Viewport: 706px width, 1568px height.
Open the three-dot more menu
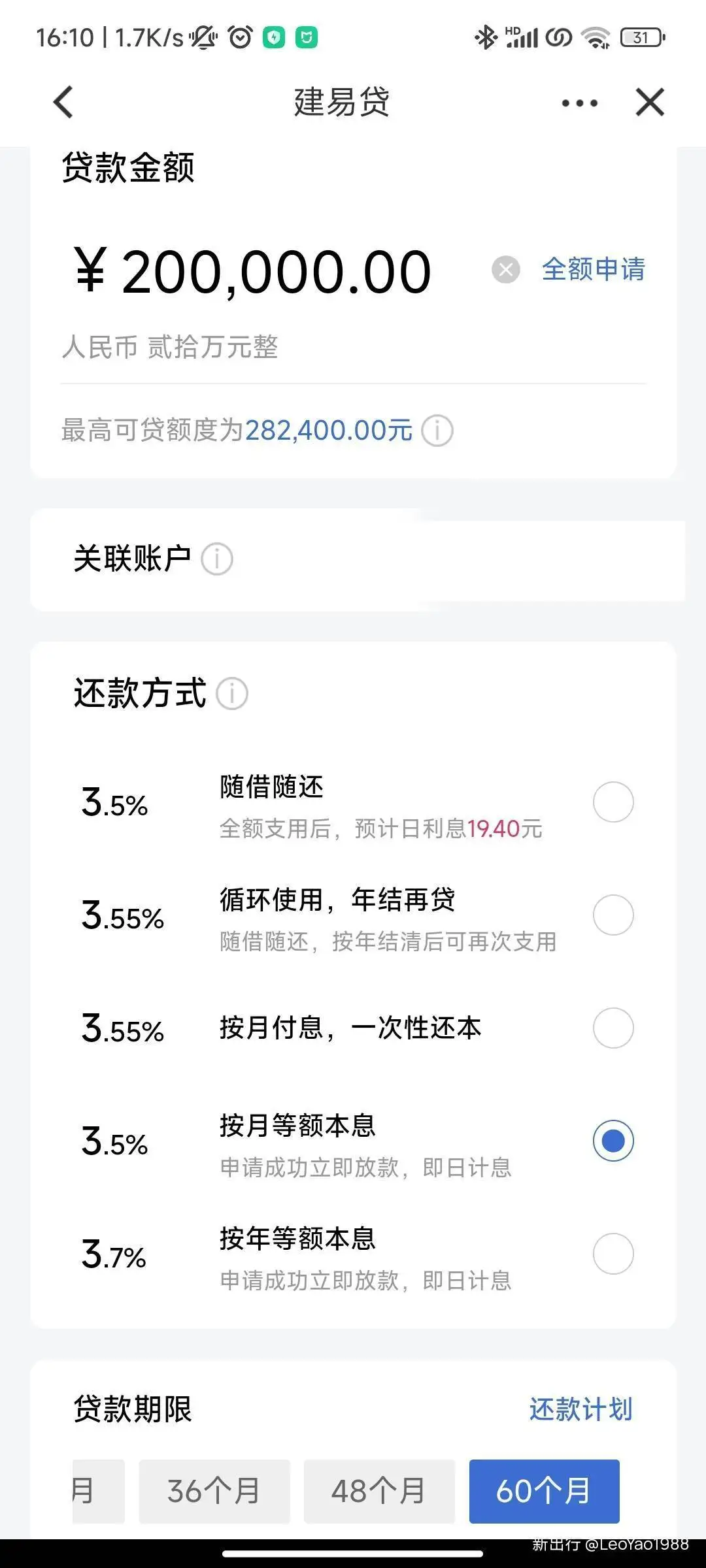point(579,103)
